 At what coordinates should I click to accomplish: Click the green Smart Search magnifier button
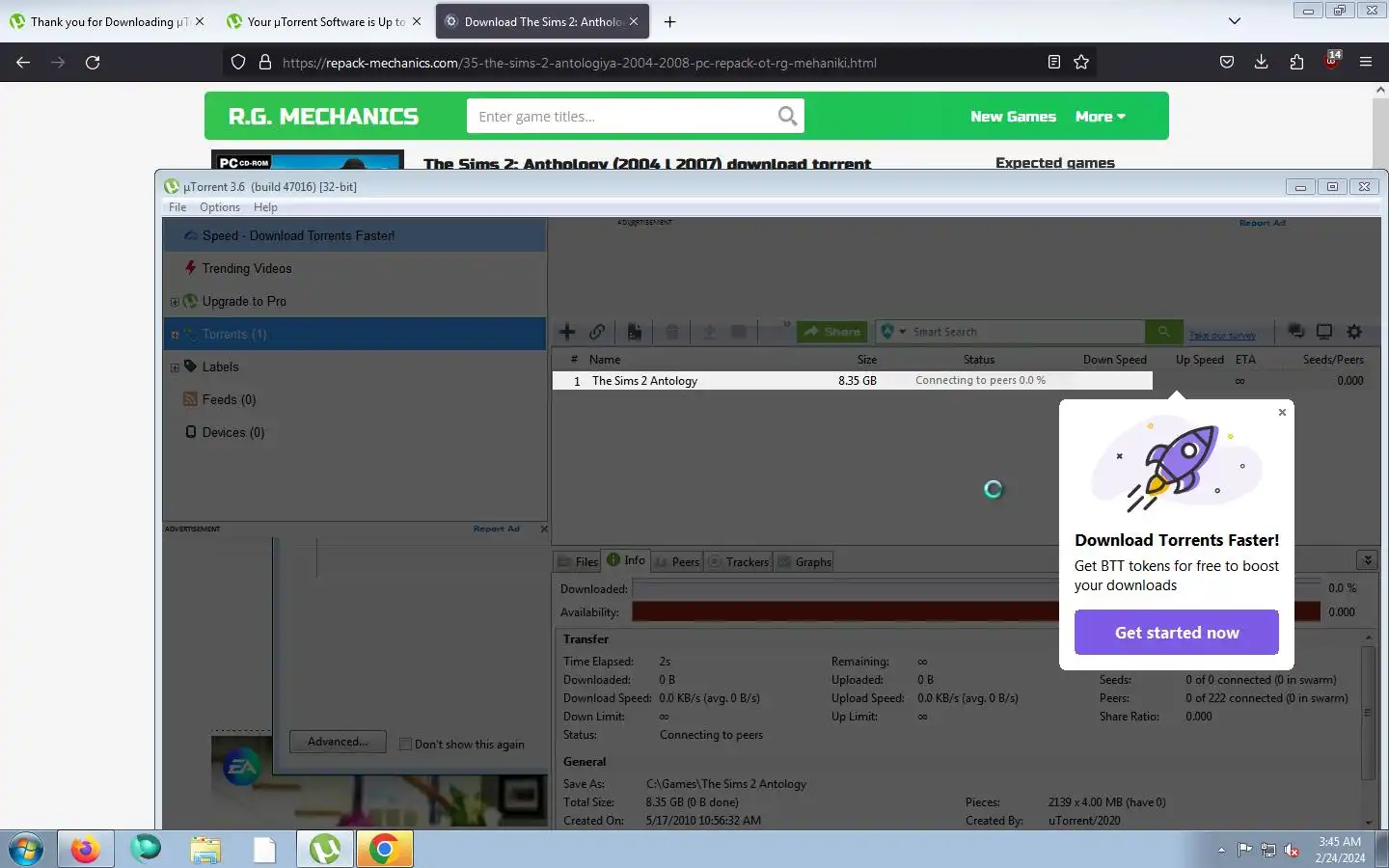pos(1164,332)
